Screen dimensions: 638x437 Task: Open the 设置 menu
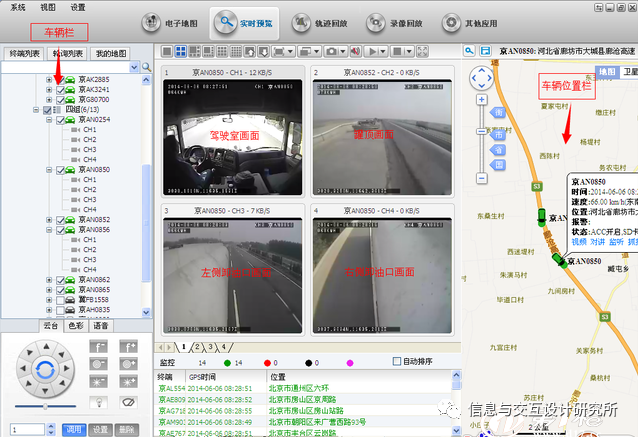[78, 7]
